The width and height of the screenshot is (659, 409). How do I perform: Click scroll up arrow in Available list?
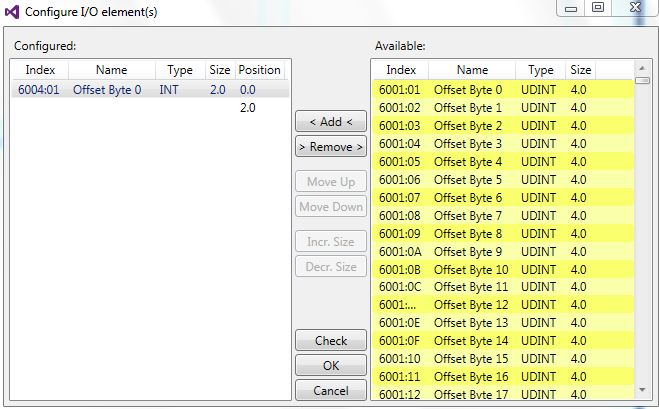[x=642, y=68]
